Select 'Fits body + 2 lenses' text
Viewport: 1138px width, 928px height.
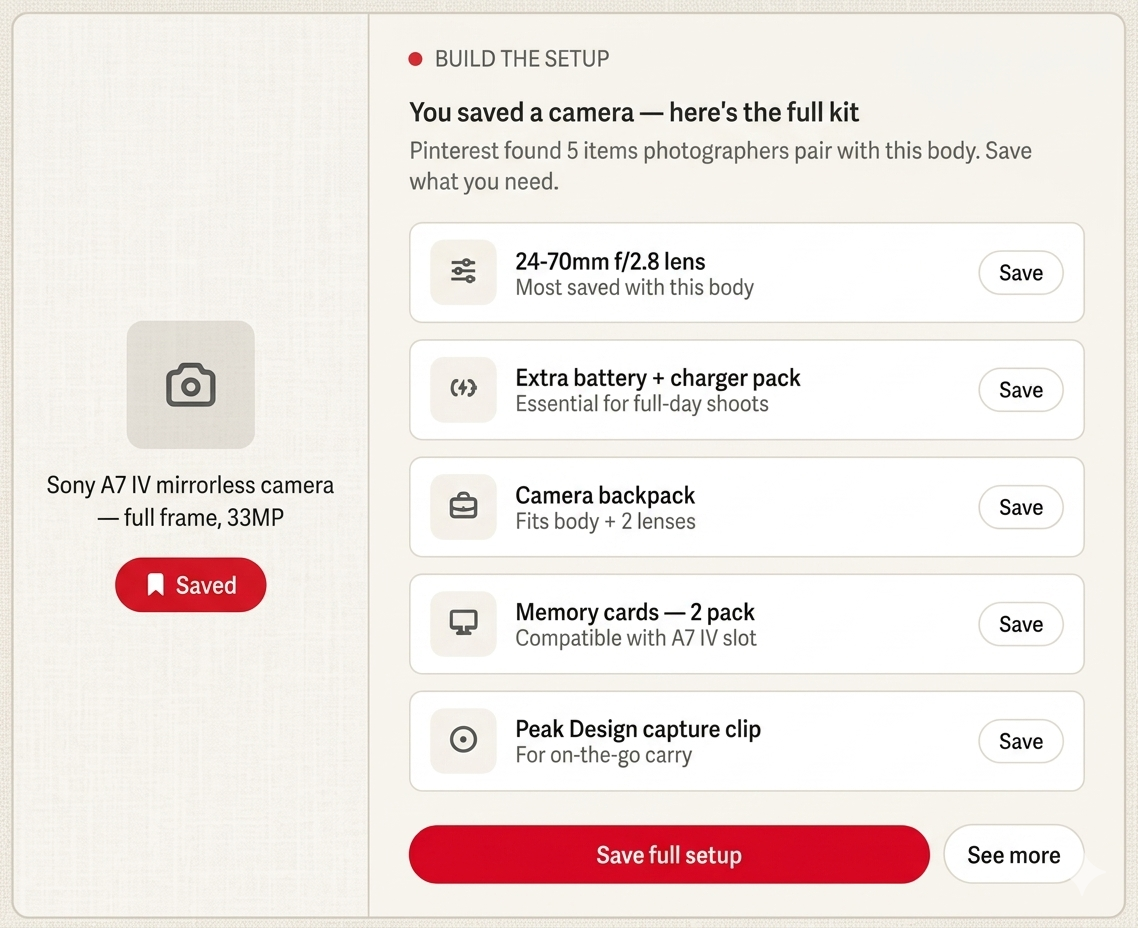click(605, 521)
